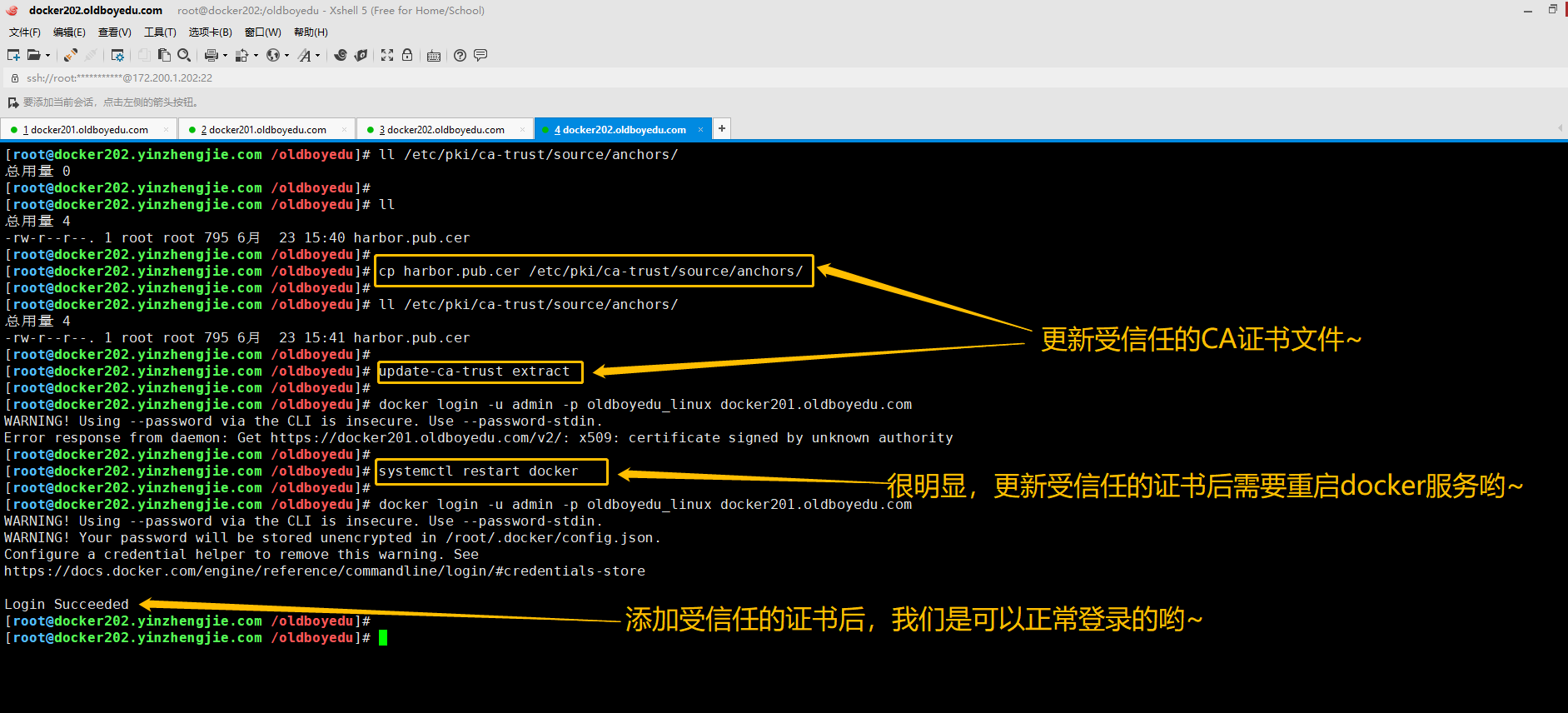Expand the font dropdown arrow

(318, 56)
